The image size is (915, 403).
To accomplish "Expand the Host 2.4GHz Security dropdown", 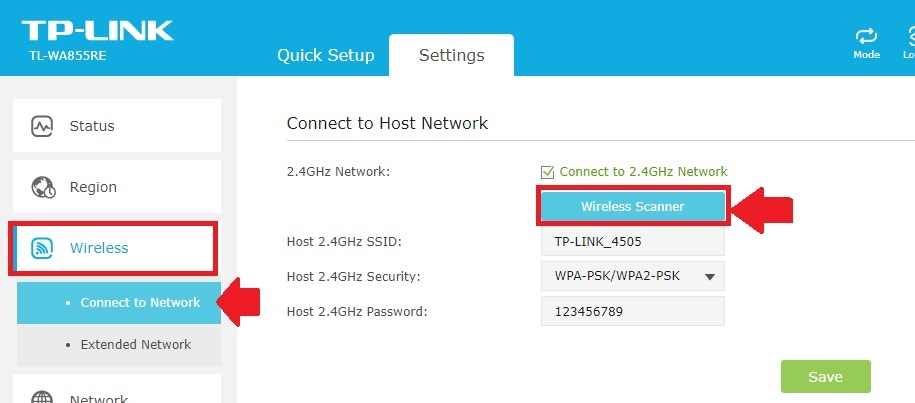I will click(632, 276).
